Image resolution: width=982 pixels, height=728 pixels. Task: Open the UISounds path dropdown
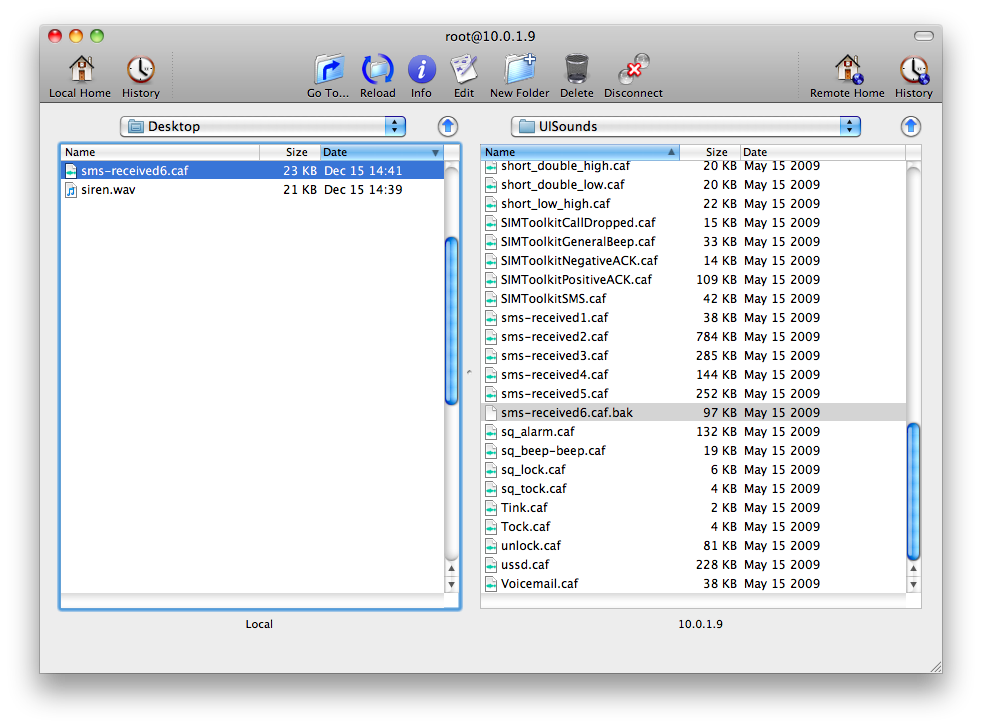pyautogui.click(x=685, y=126)
